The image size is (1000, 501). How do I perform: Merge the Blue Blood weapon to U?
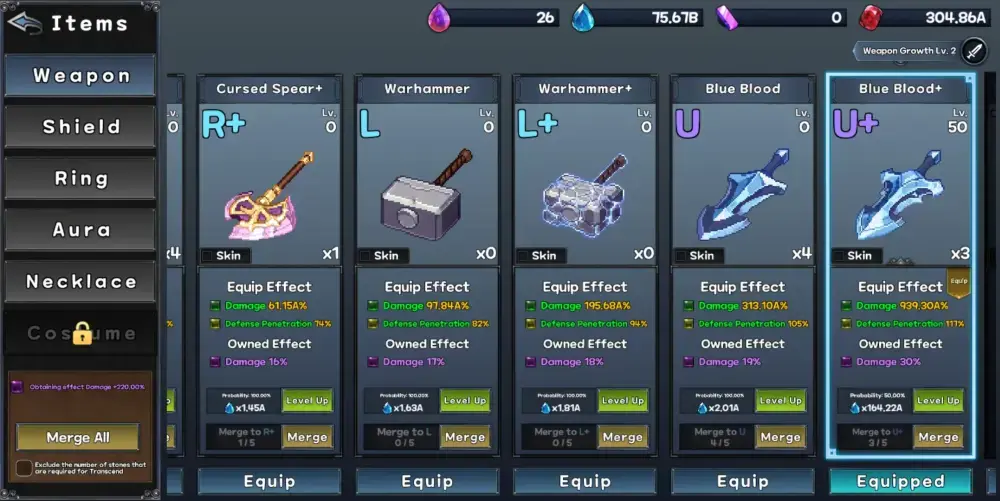pyautogui.click(x=781, y=437)
